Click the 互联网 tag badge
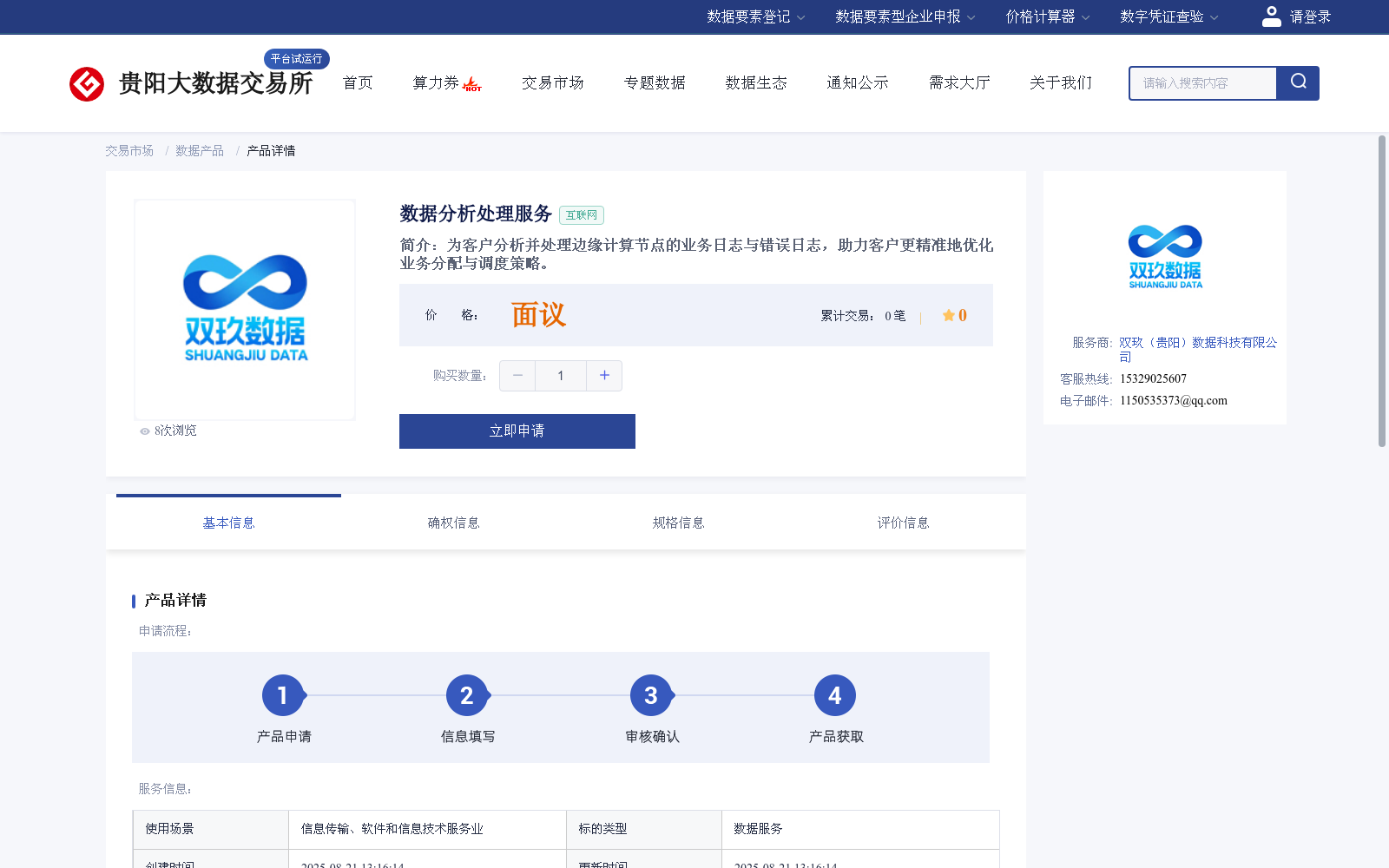Image resolution: width=1389 pixels, height=868 pixels. [x=582, y=215]
